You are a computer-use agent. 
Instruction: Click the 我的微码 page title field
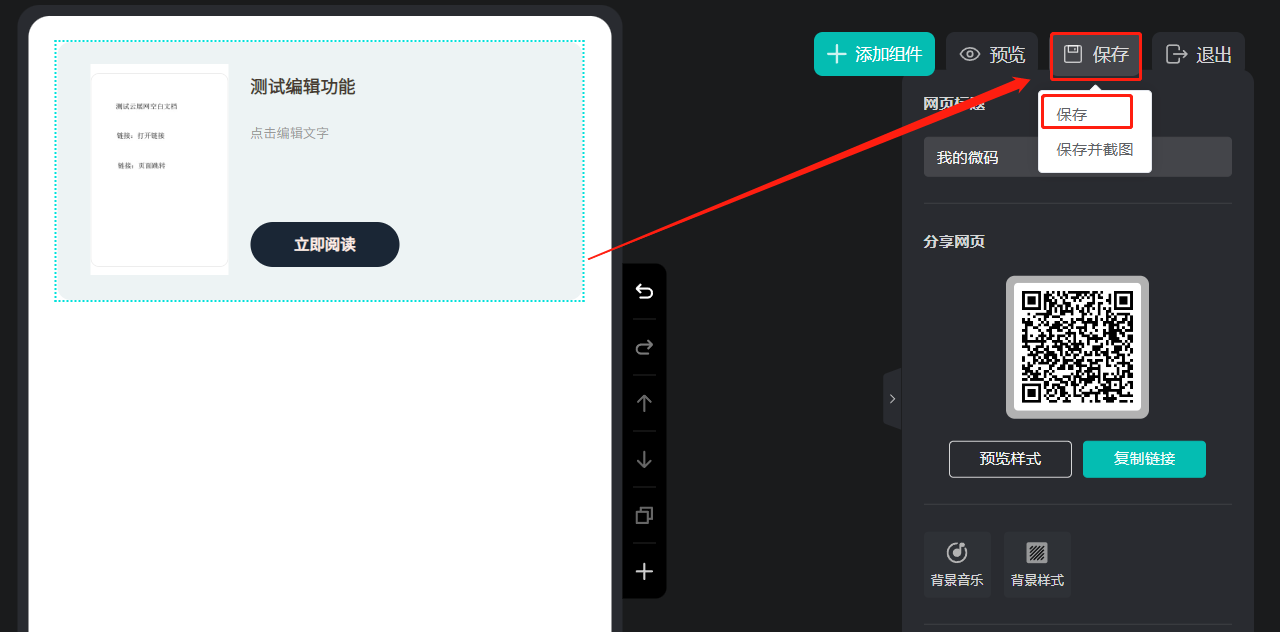point(1077,158)
